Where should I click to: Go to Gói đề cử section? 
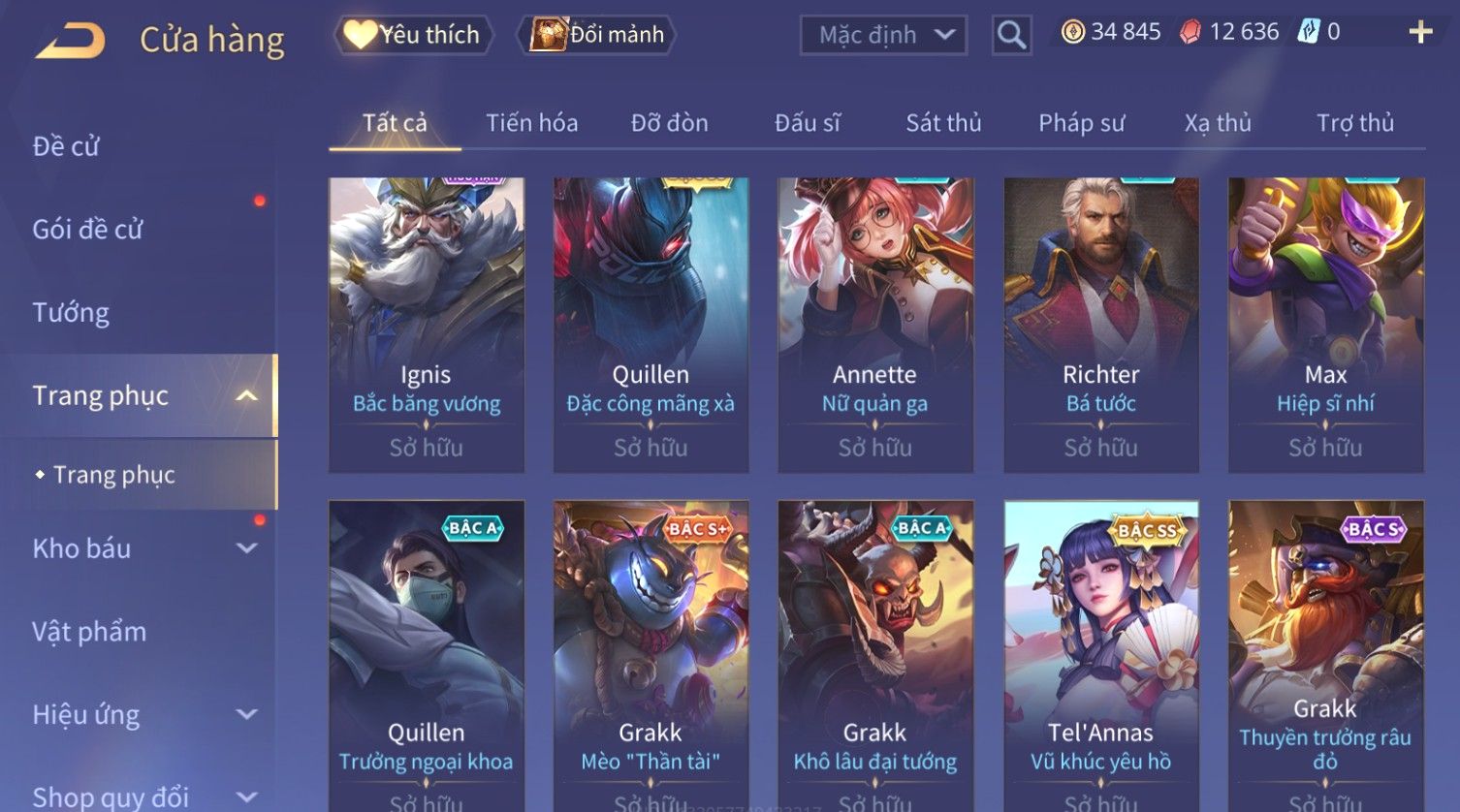click(x=87, y=230)
